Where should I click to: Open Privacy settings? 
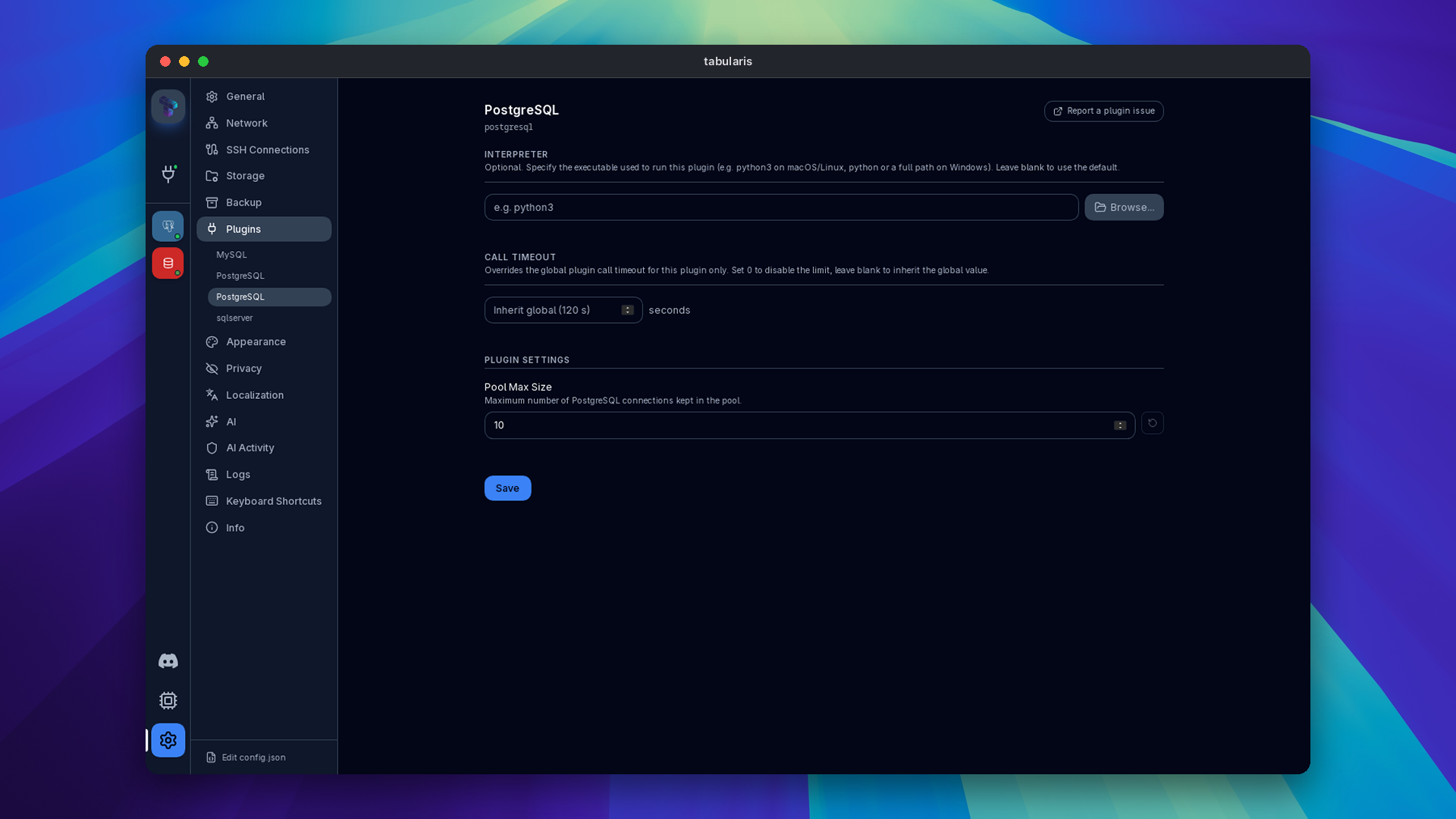[x=264, y=369]
